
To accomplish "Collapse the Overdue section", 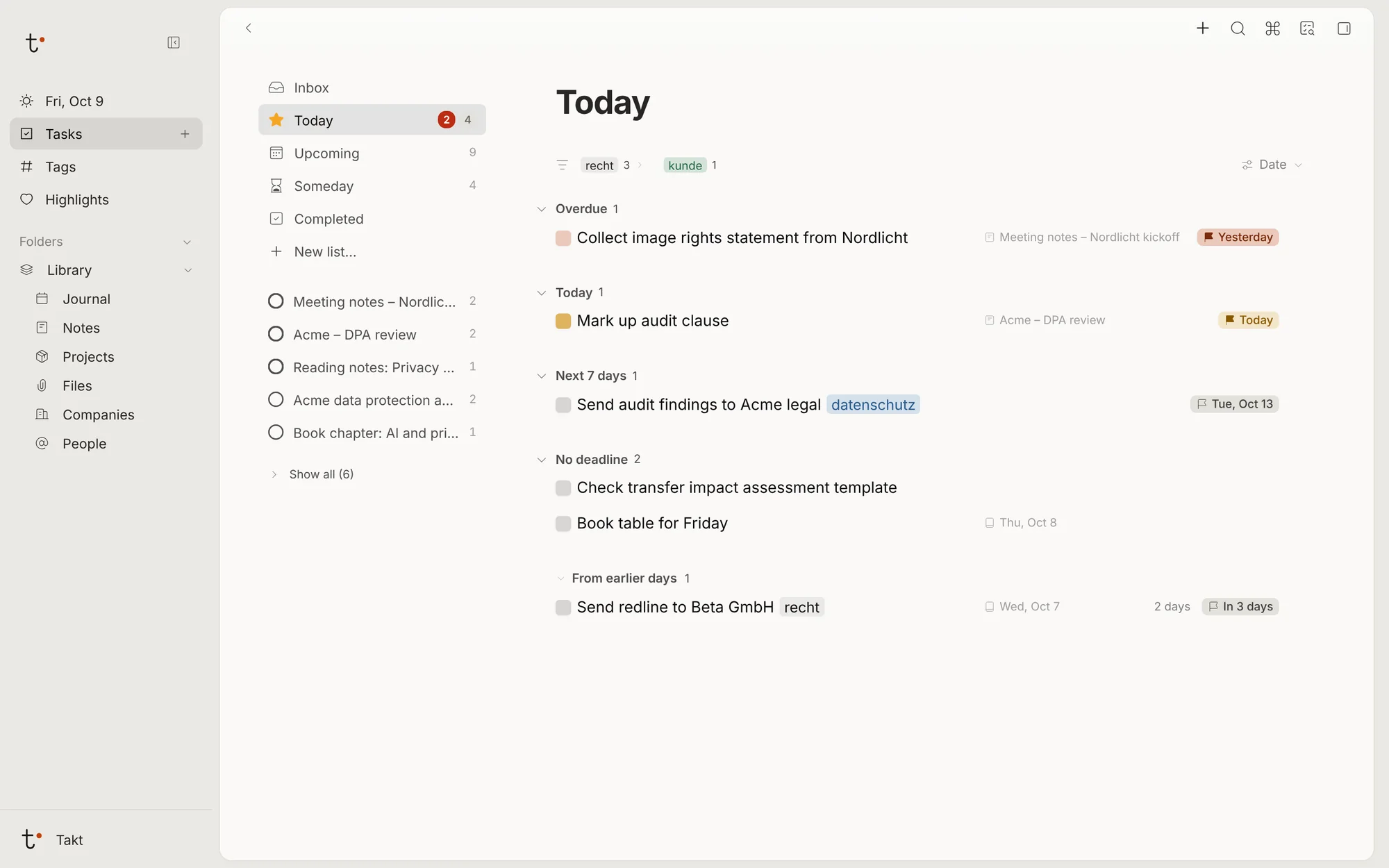I will 542,209.
